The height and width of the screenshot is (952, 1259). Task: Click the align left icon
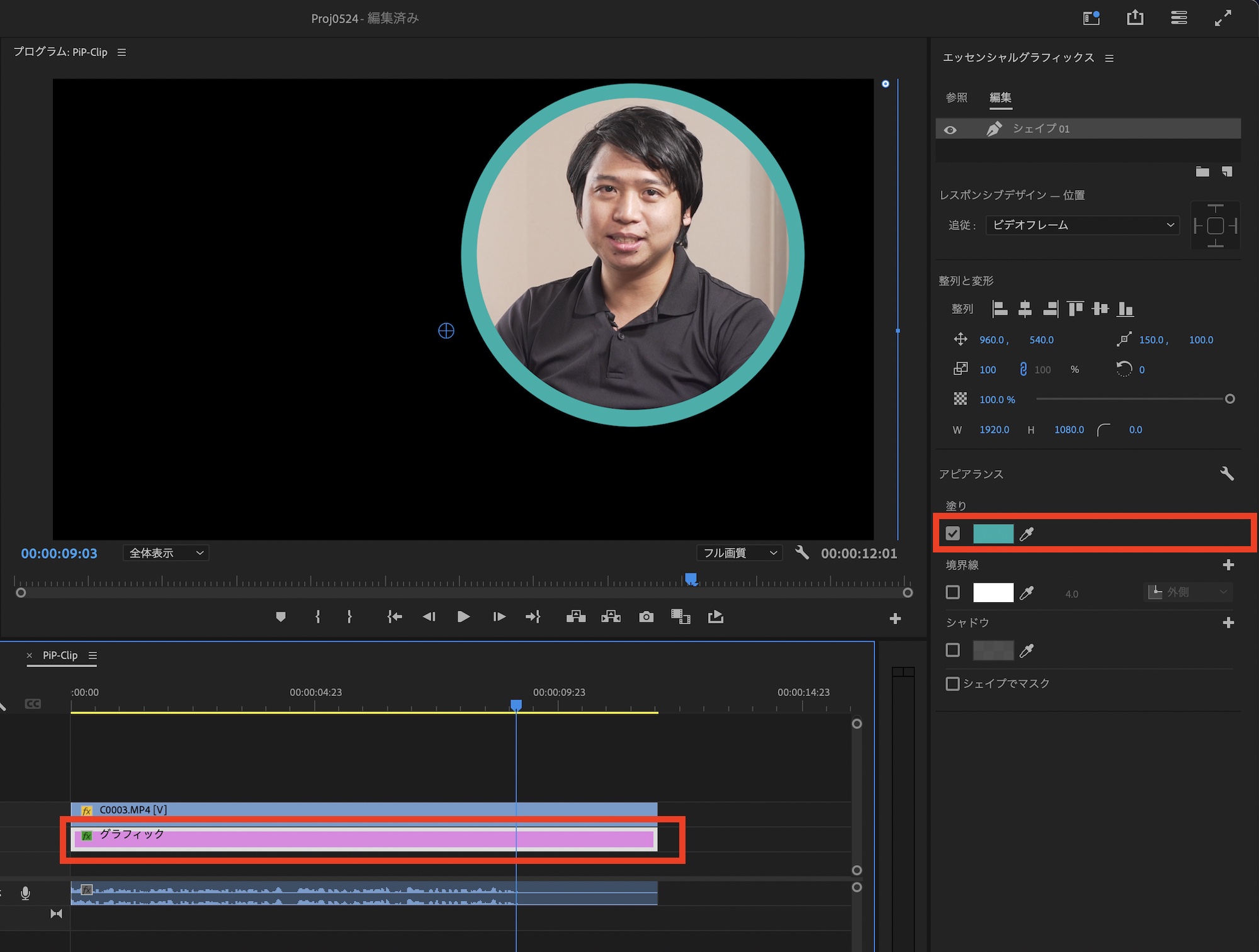click(x=1000, y=309)
